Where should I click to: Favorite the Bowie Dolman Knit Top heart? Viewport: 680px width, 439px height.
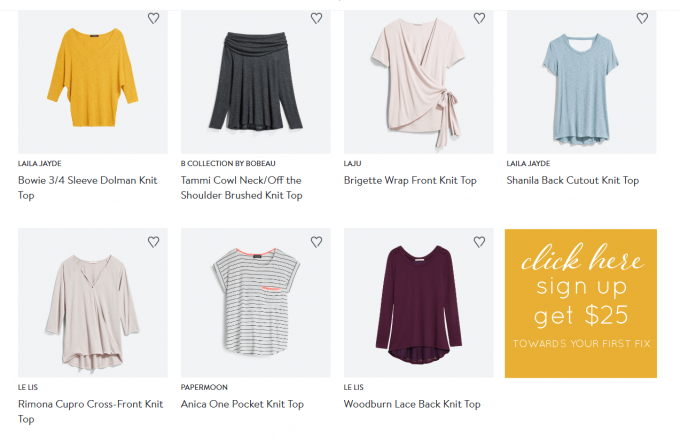point(153,18)
